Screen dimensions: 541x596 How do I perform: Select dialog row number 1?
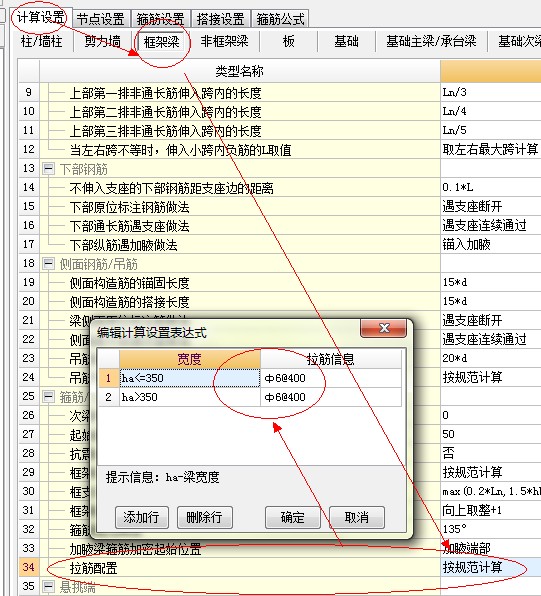(109, 378)
